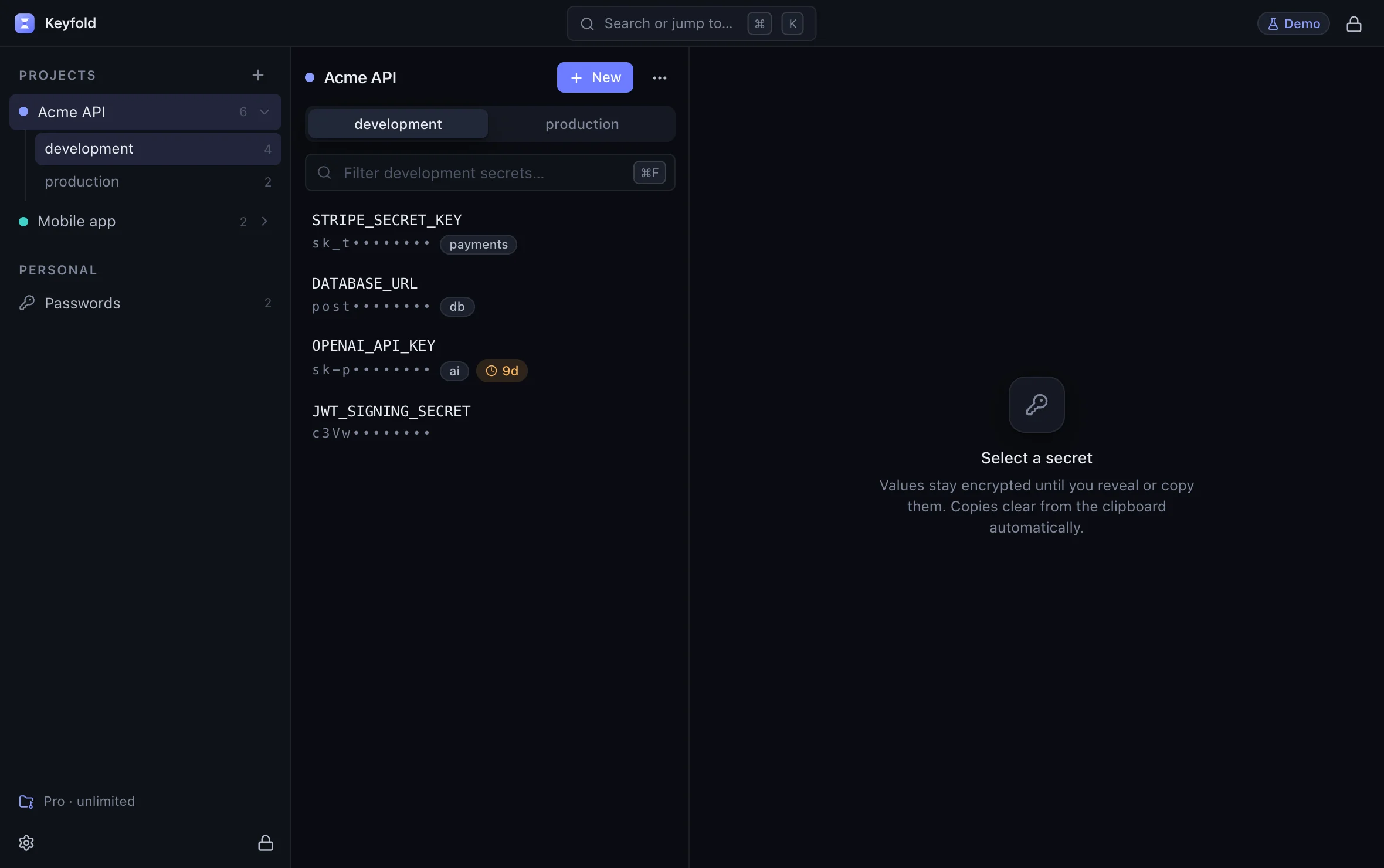Open the Search or jump to field

tap(691, 23)
